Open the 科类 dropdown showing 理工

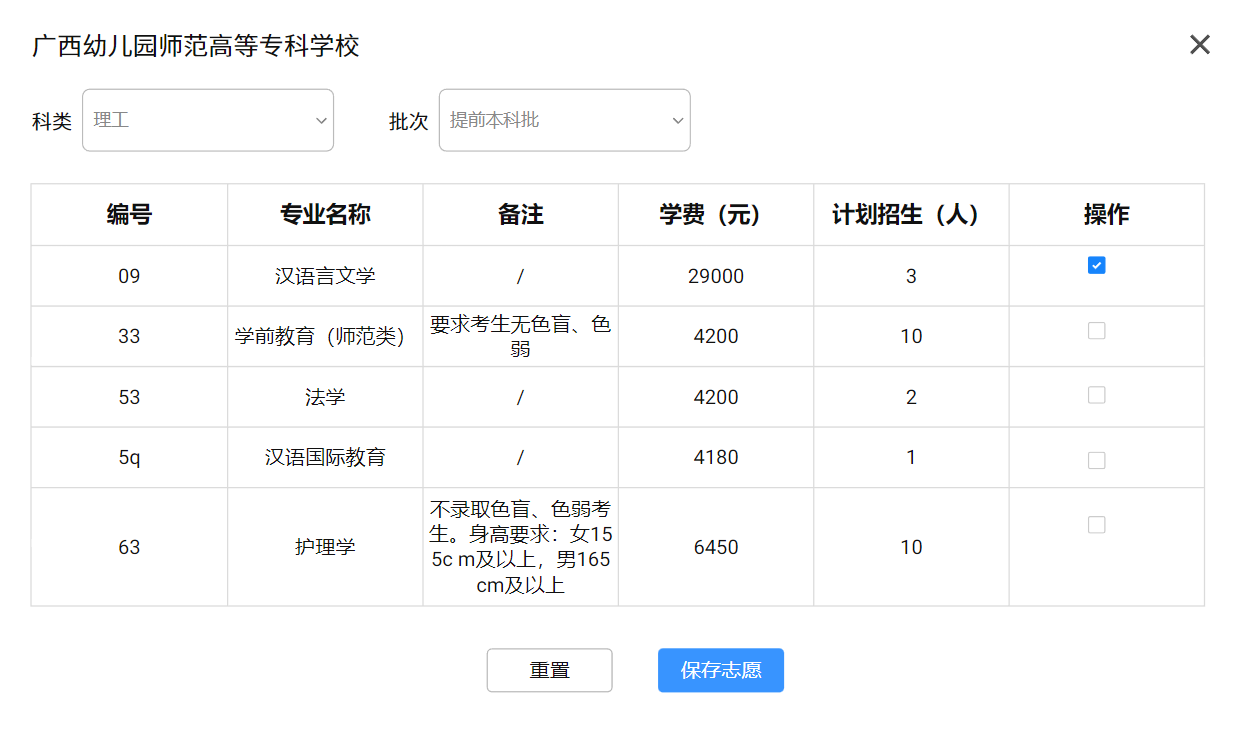pos(208,120)
